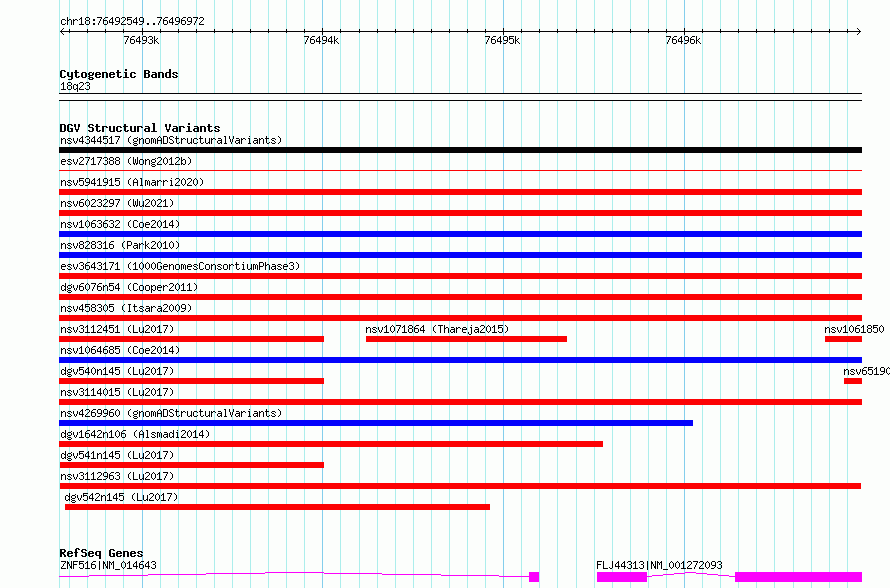Click the 76496k ruler position
This screenshot has width=890, height=588.
683,40
